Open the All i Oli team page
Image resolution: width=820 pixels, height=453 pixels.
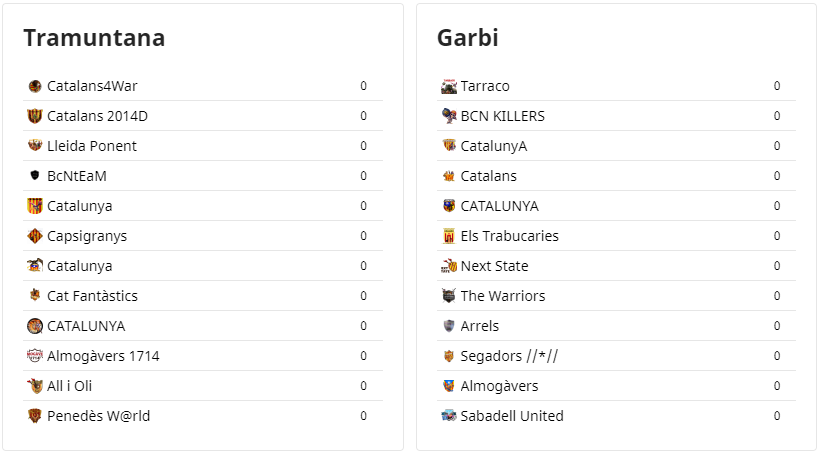(x=70, y=386)
